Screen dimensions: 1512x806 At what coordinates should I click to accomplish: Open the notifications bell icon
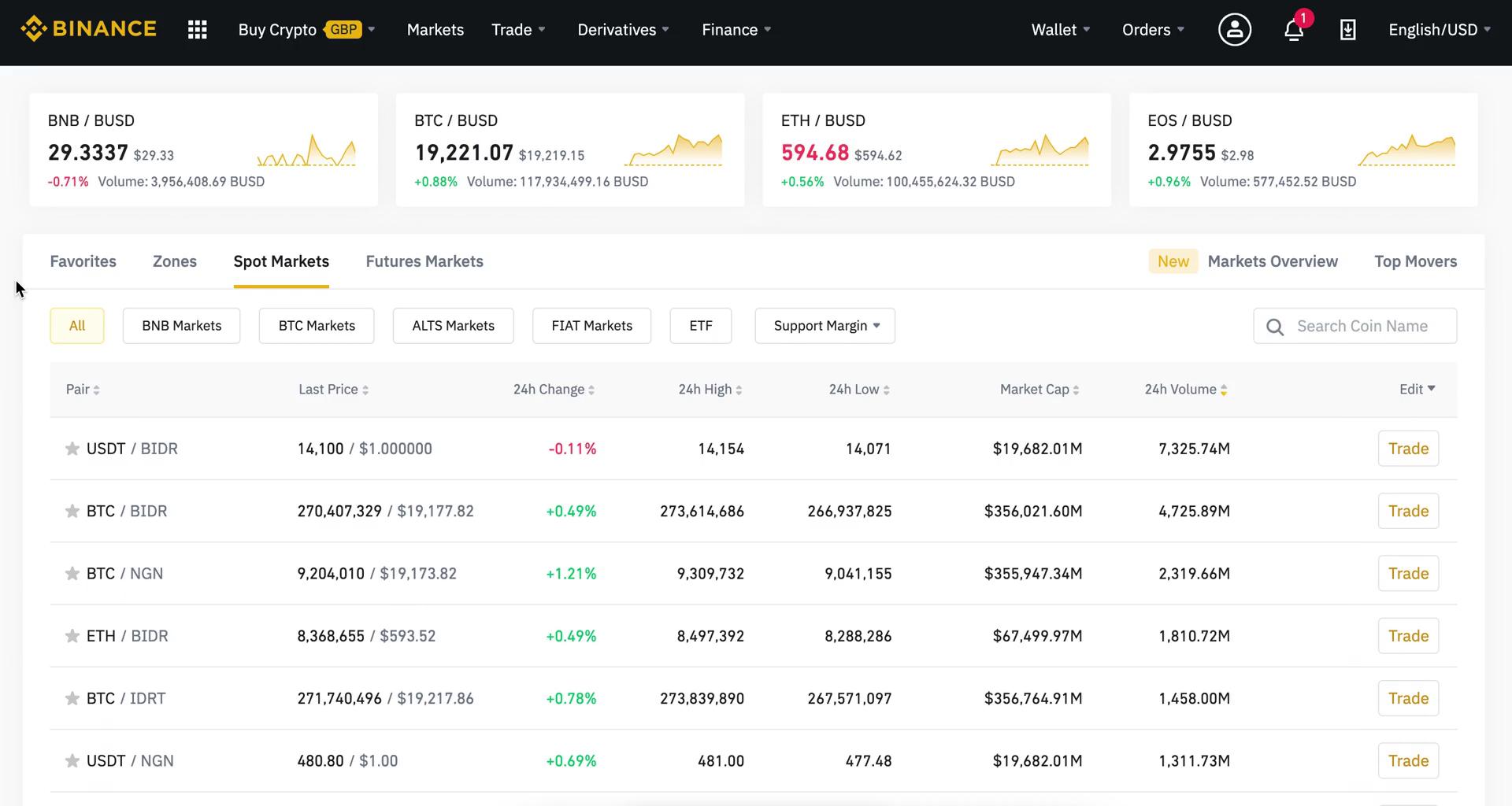pyautogui.click(x=1294, y=31)
